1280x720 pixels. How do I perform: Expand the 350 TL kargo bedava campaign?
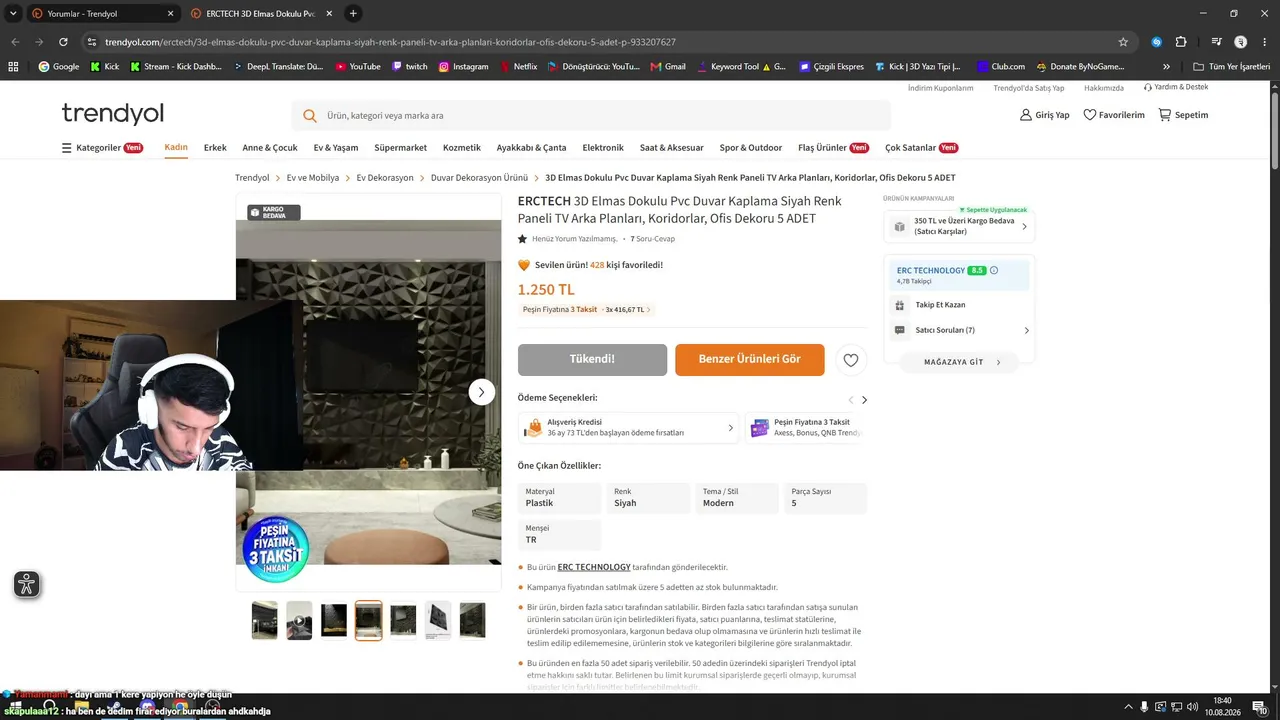click(959, 226)
